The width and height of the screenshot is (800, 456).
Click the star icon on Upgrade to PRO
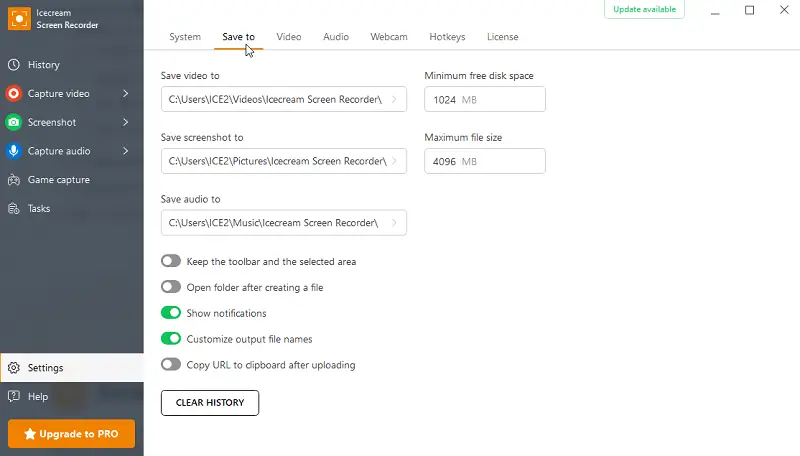click(30, 434)
